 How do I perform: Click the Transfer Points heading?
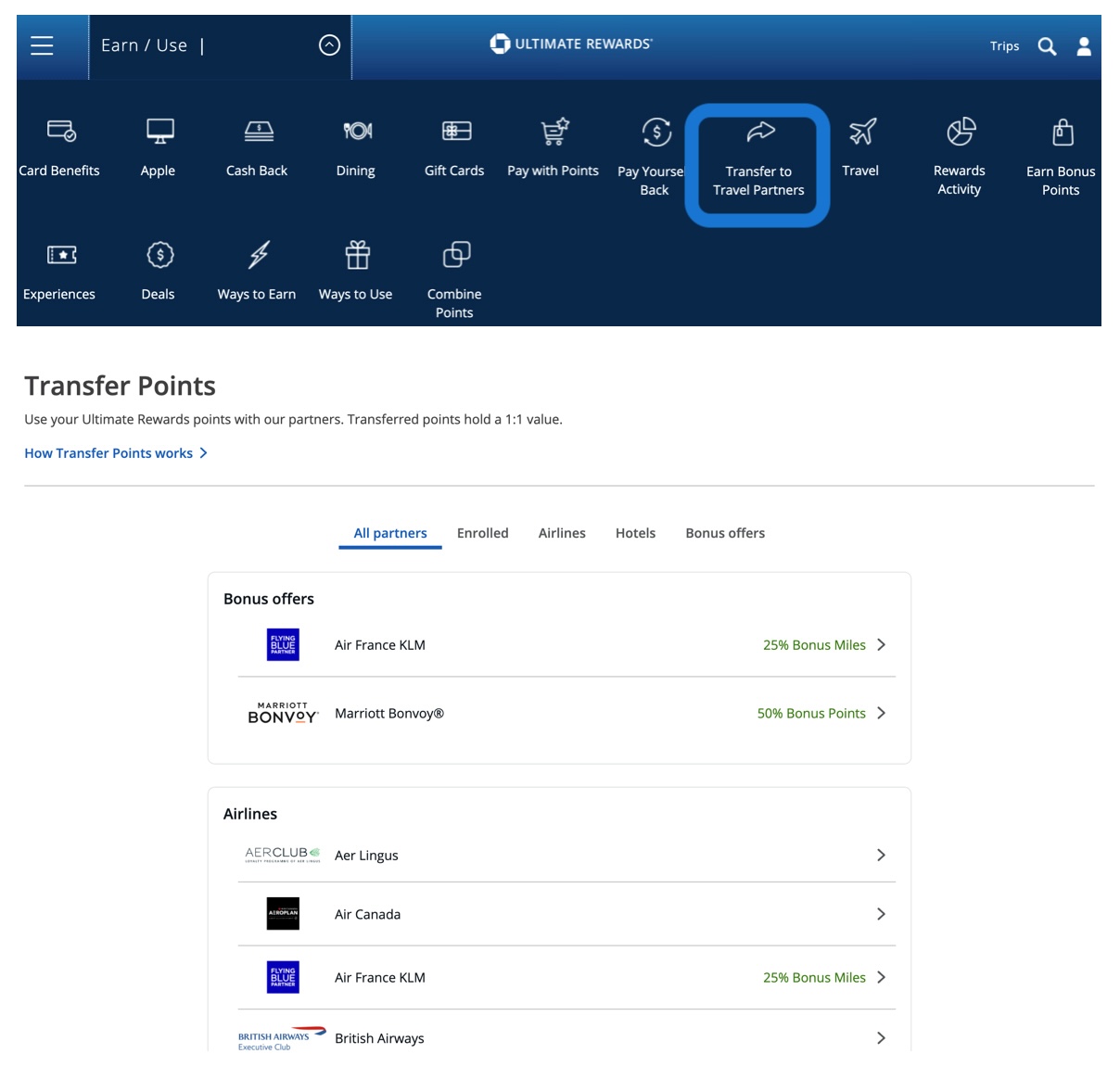[x=120, y=386]
